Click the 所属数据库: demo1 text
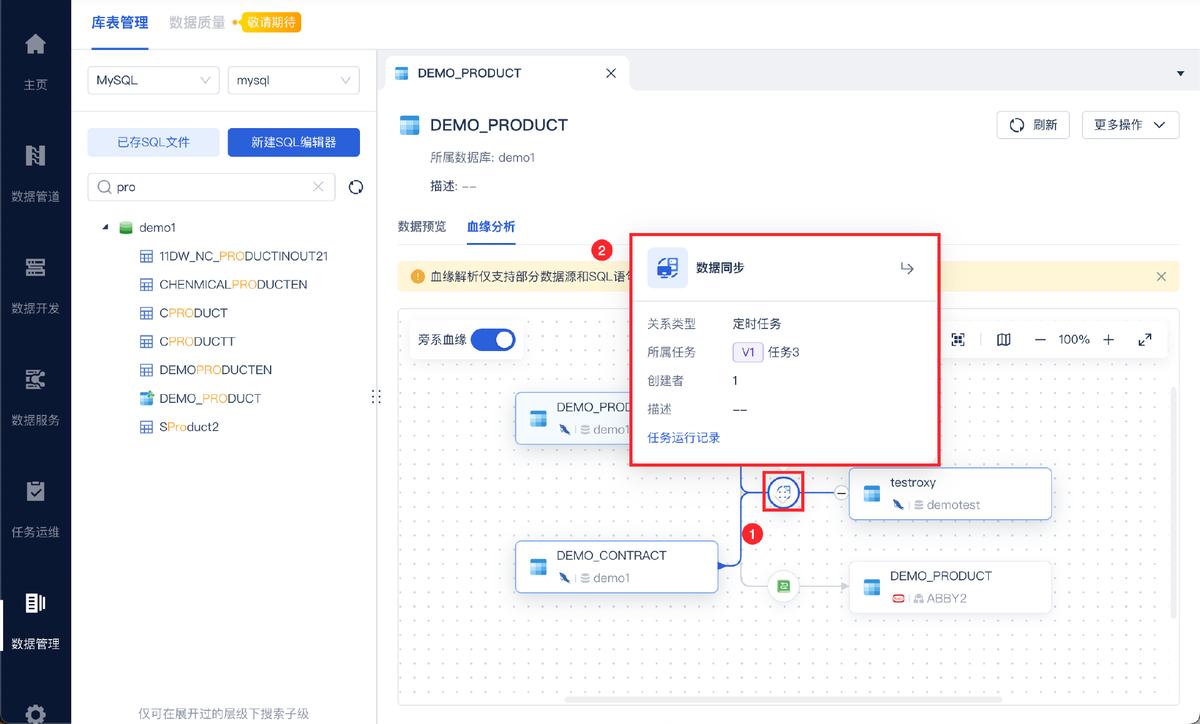1200x724 pixels. click(x=483, y=158)
